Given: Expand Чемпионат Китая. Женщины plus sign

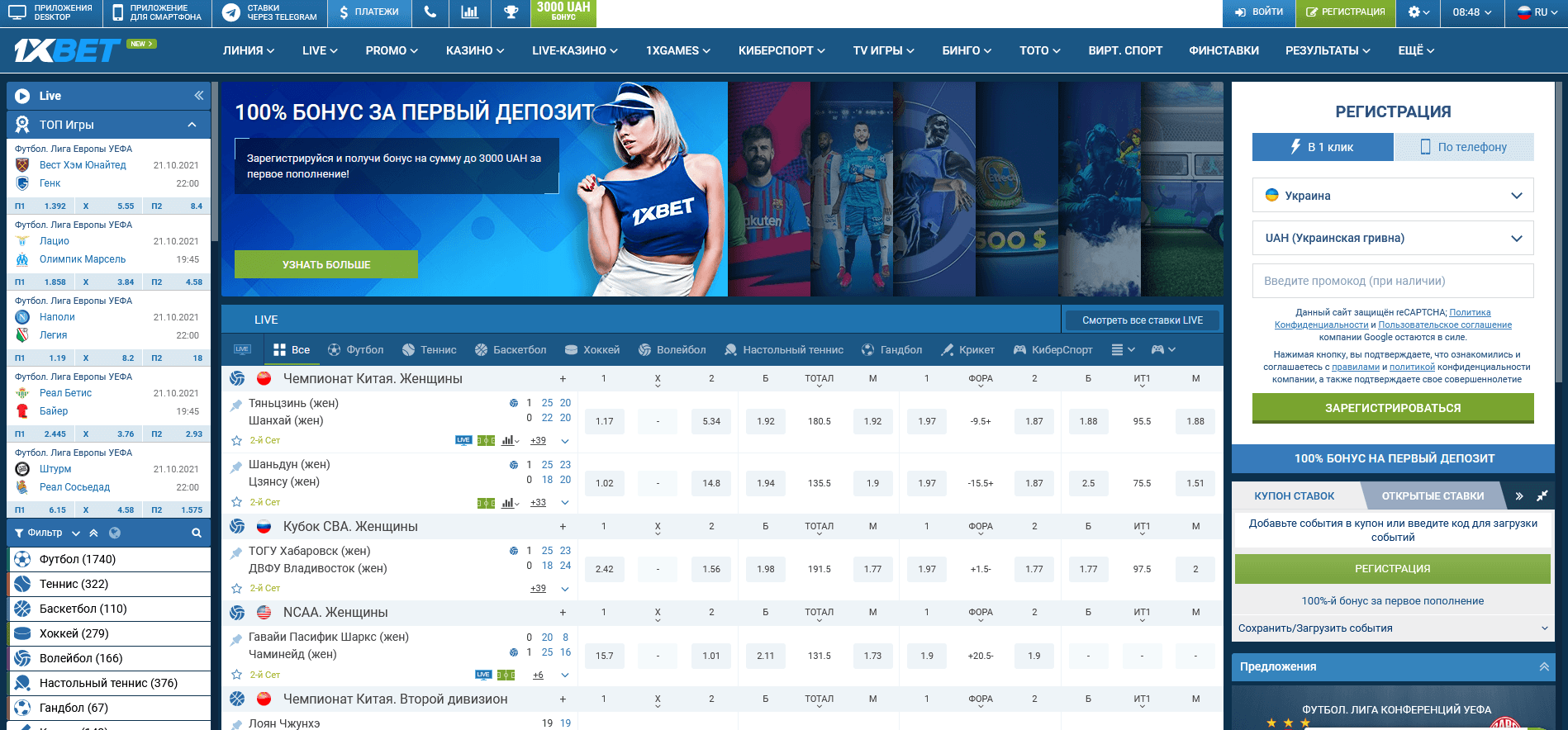Looking at the screenshot, I should point(563,379).
